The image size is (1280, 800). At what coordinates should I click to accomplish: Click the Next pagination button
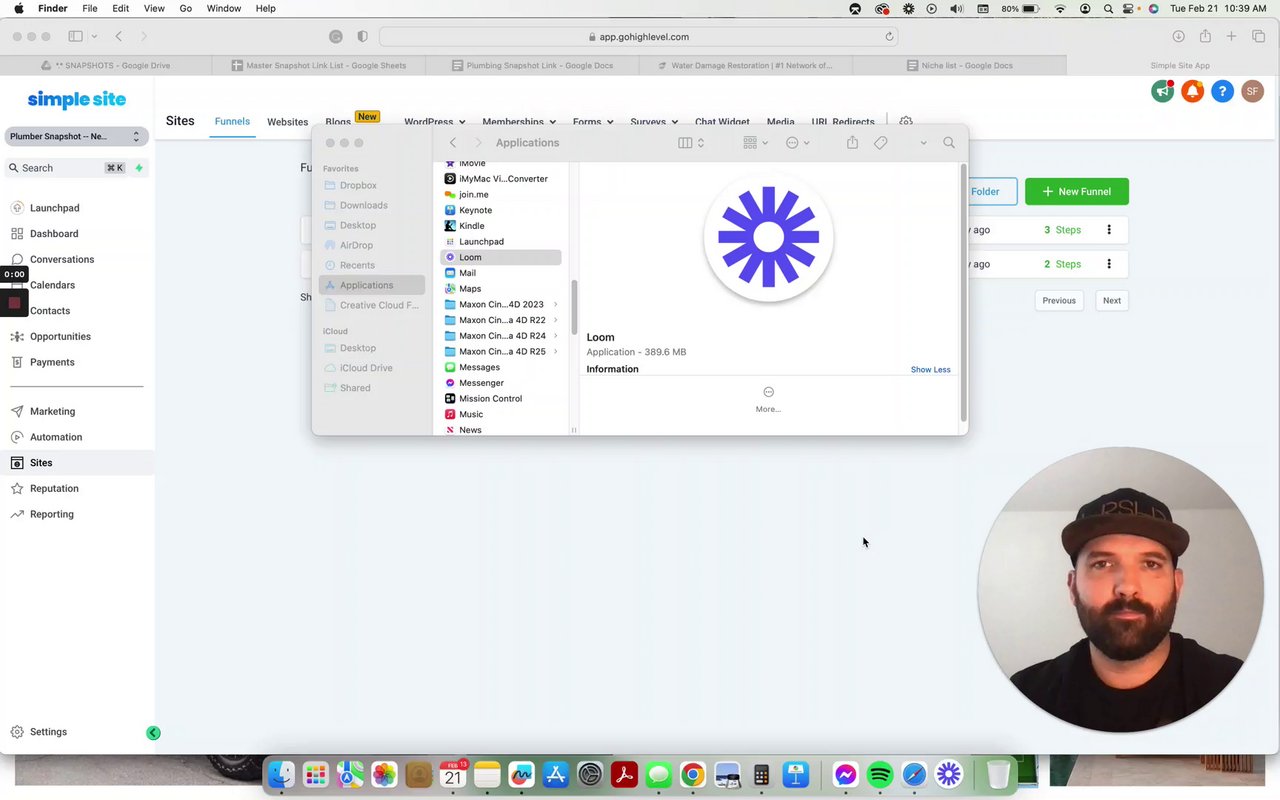click(1111, 300)
